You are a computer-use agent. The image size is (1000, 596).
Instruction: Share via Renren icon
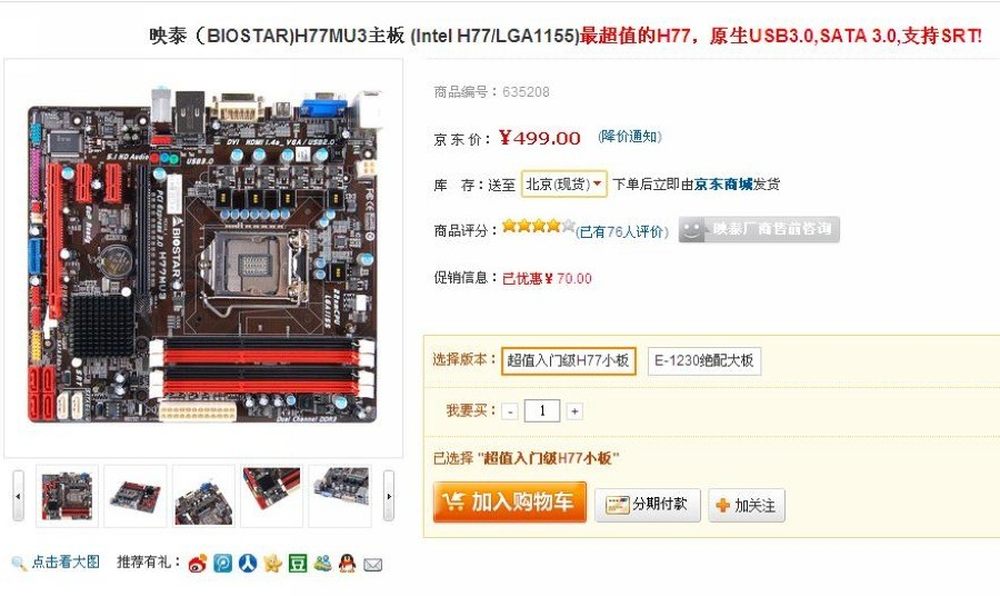click(247, 563)
